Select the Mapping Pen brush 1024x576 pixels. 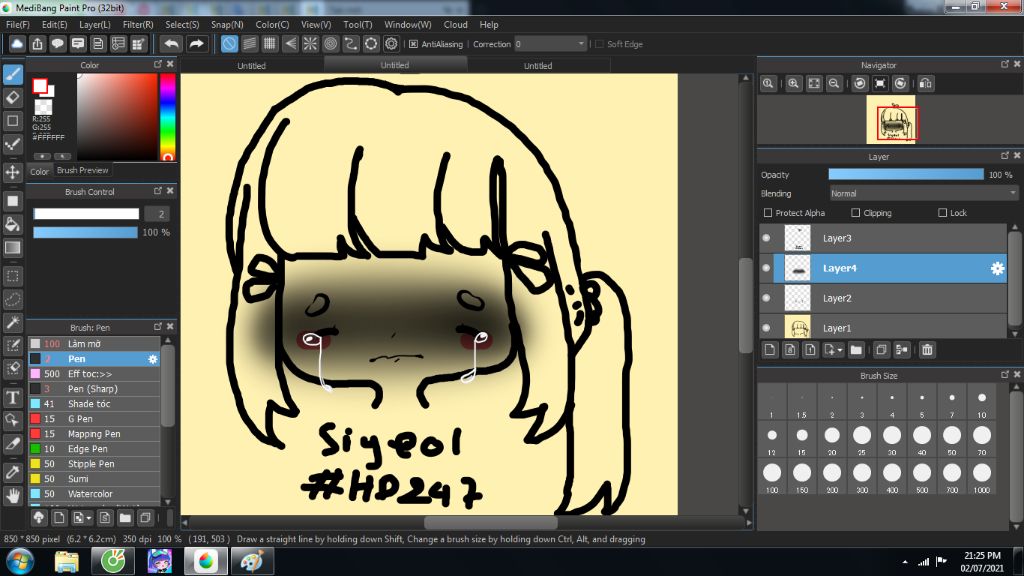click(x=94, y=434)
